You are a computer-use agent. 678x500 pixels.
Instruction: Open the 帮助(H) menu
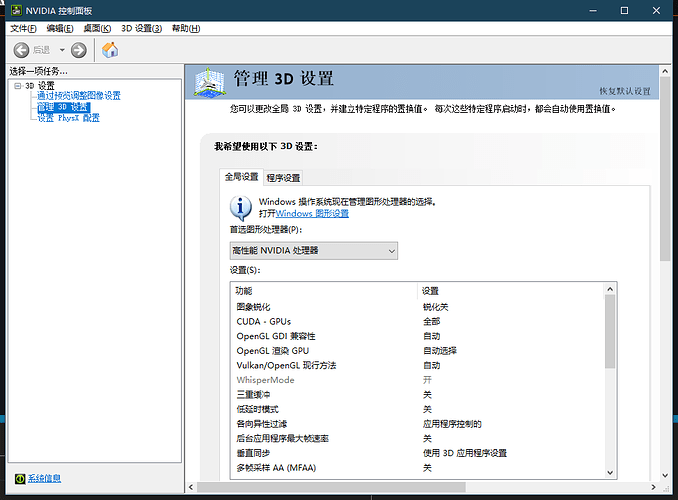(186, 29)
